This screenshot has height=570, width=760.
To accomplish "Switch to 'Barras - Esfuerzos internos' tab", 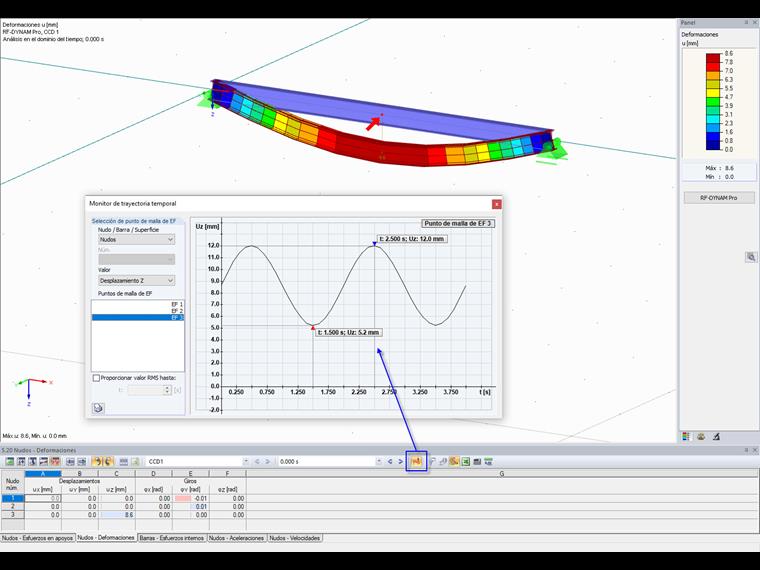I will click(x=172, y=538).
